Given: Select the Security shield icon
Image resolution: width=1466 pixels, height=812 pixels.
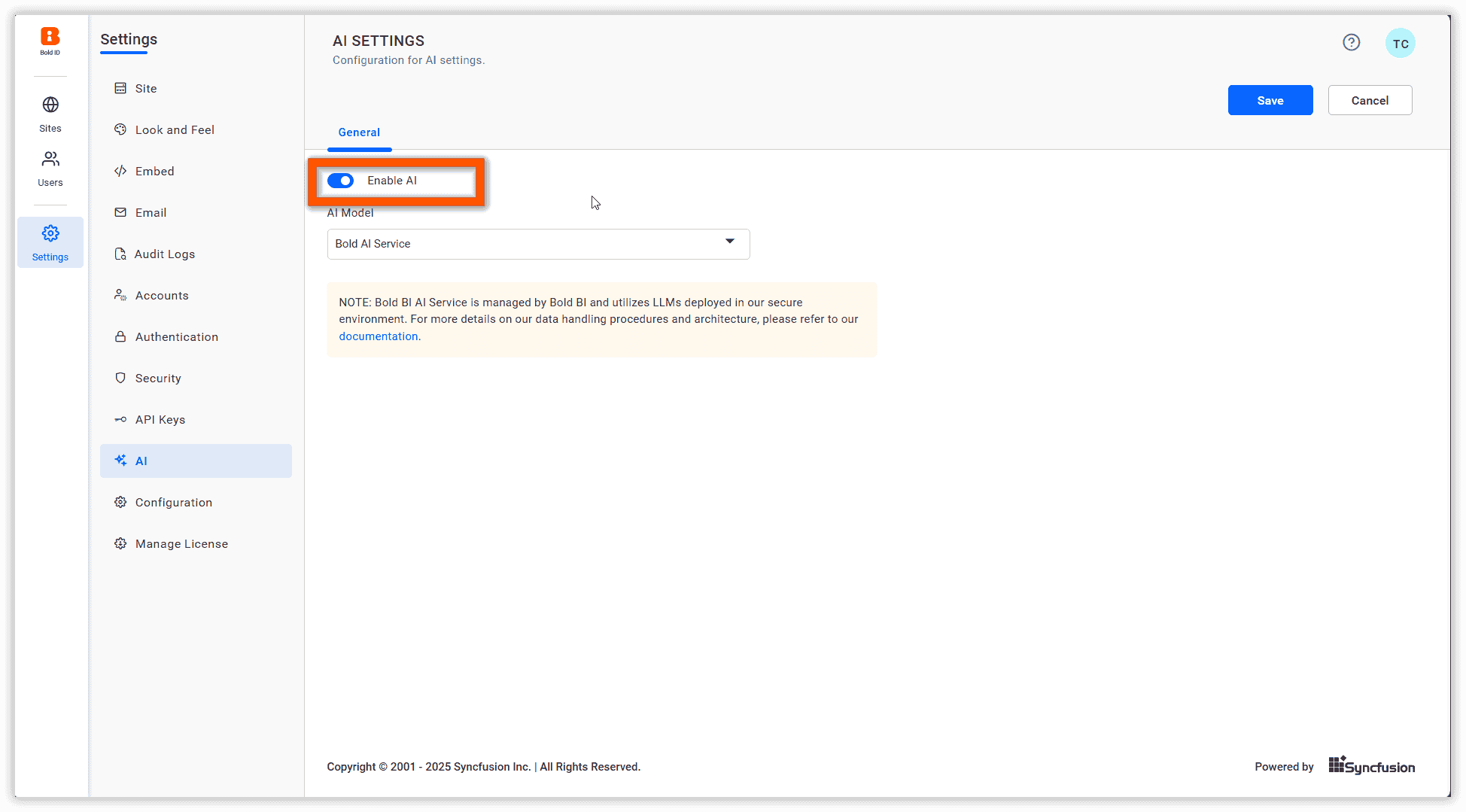Looking at the screenshot, I should click(121, 378).
